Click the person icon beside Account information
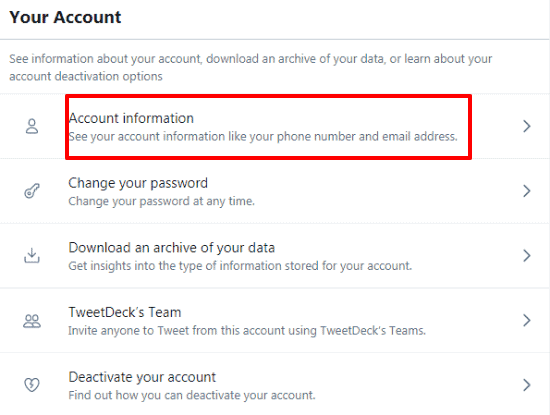Image resolution: width=550 pixels, height=415 pixels. [x=32, y=126]
